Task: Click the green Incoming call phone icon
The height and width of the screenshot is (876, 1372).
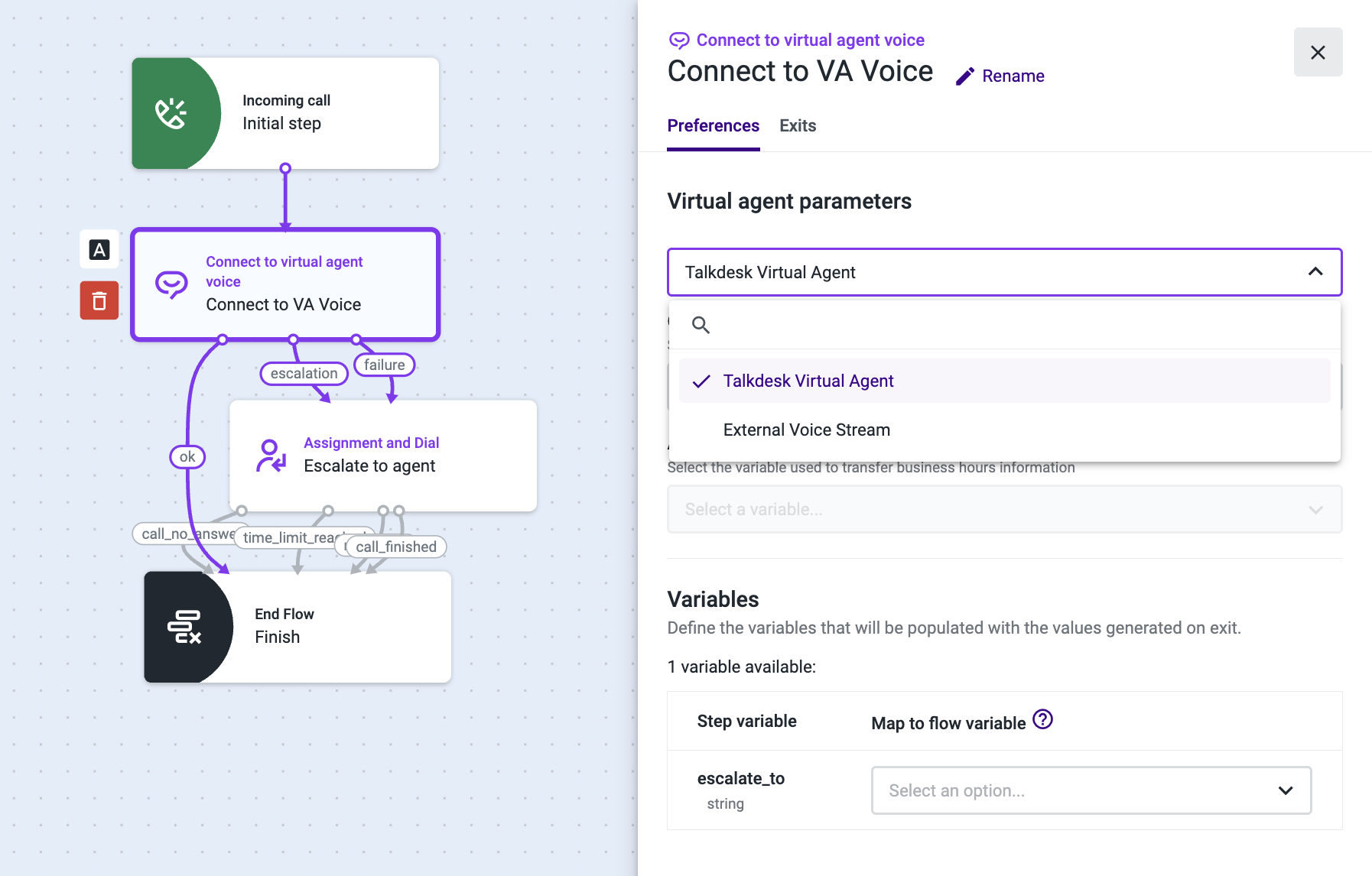Action: (171, 114)
